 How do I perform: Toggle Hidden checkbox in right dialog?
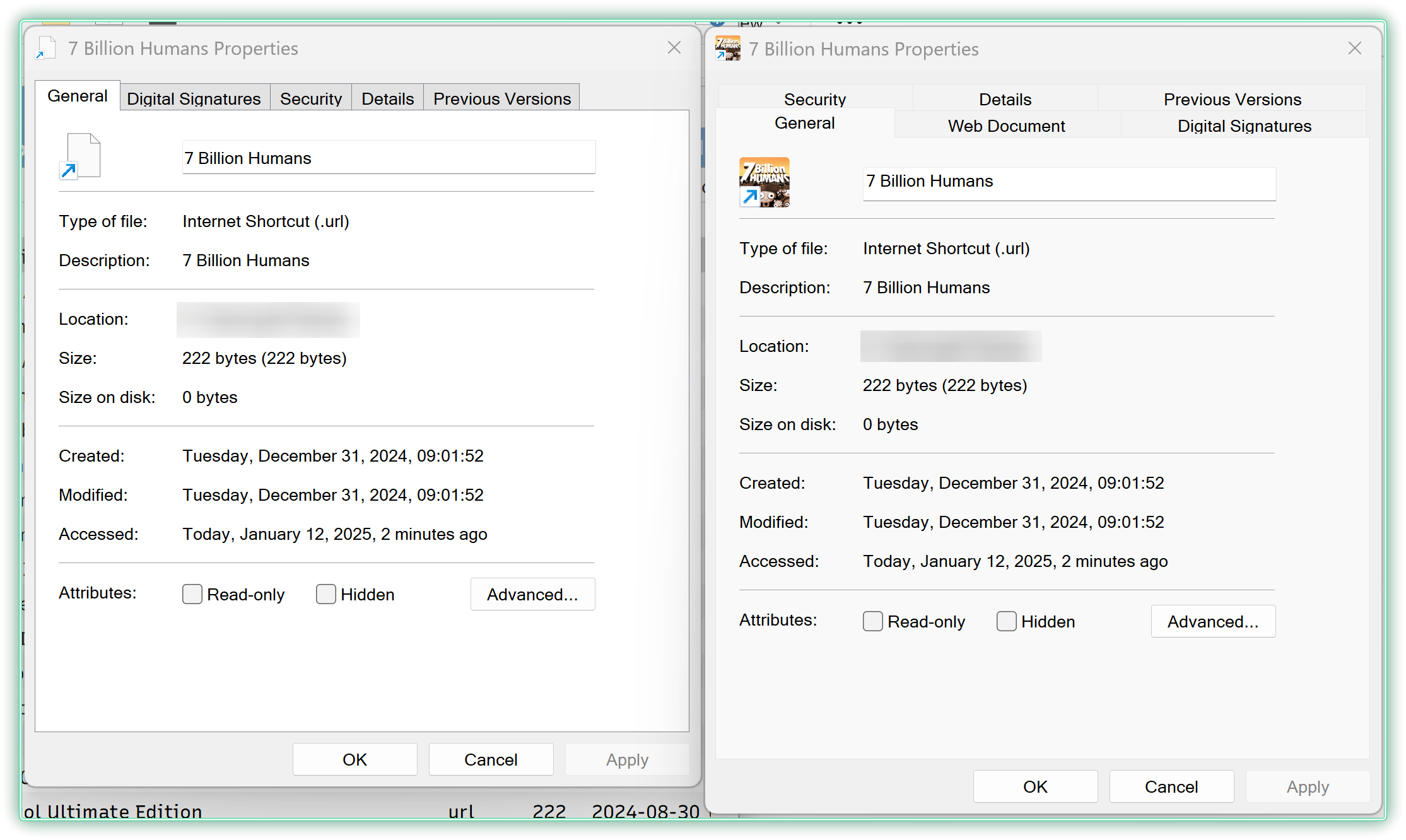pos(1007,621)
